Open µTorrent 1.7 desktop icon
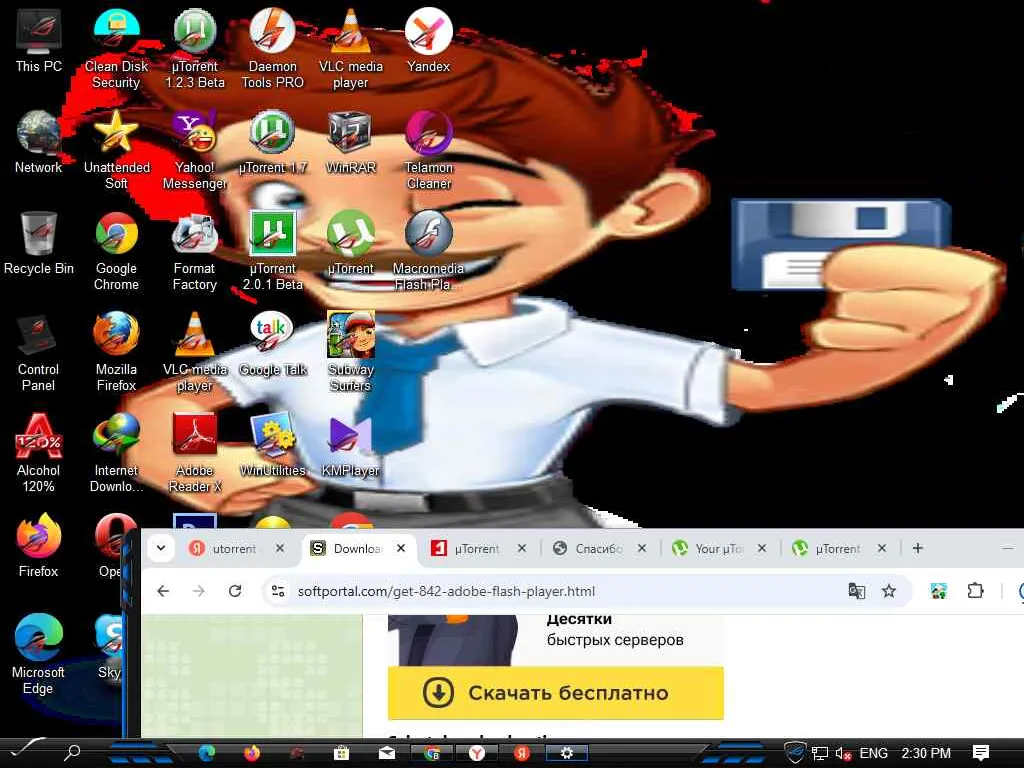Viewport: 1024px width, 768px height. pyautogui.click(x=272, y=142)
